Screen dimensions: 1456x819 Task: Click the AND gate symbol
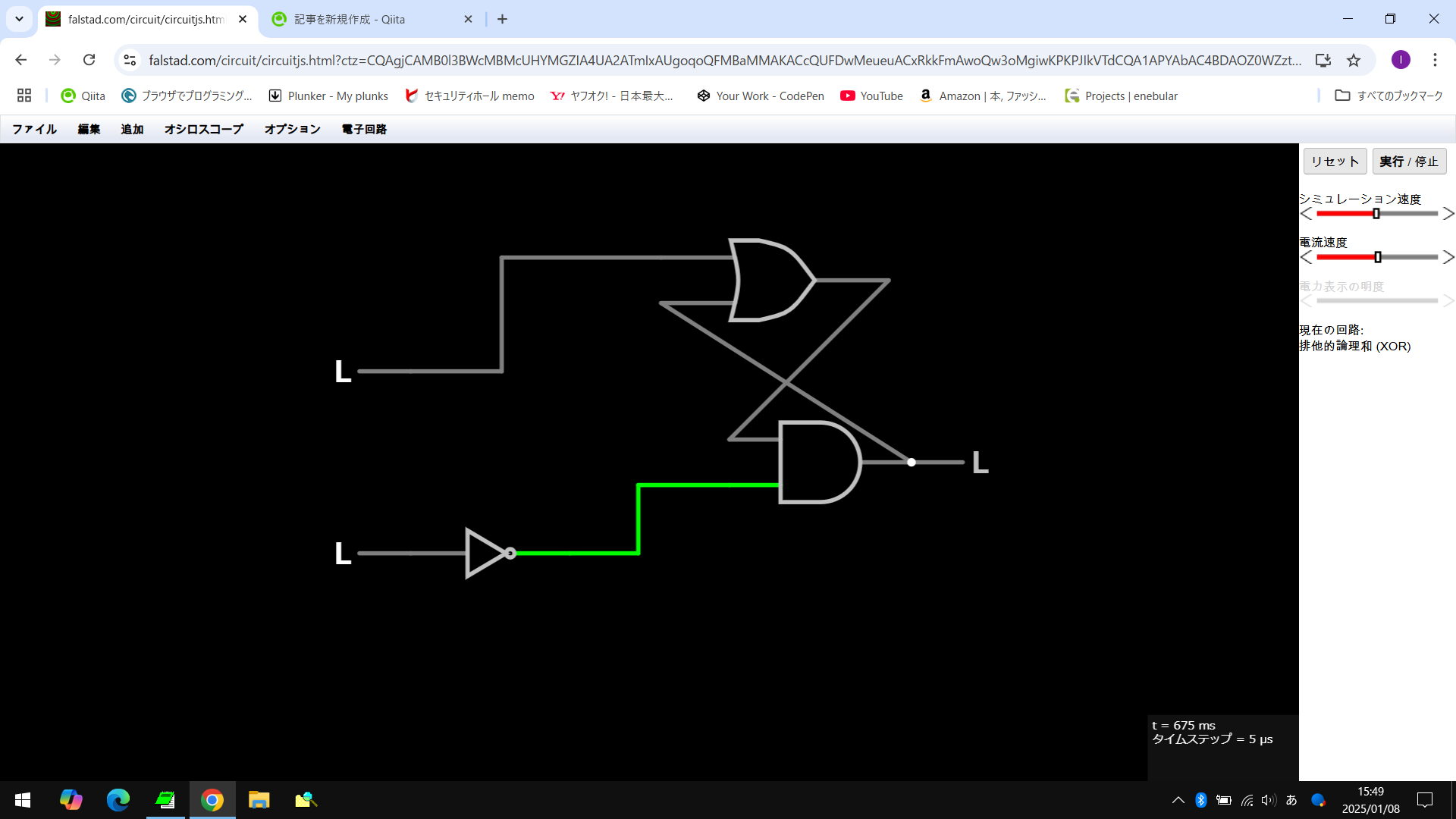click(817, 462)
